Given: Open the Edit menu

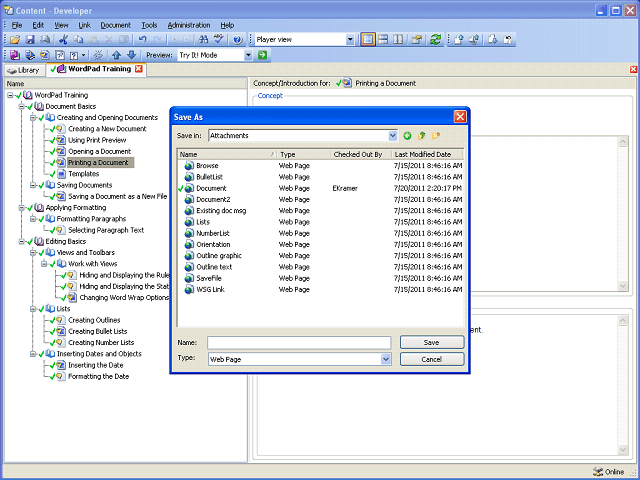Looking at the screenshot, I should click(38, 25).
